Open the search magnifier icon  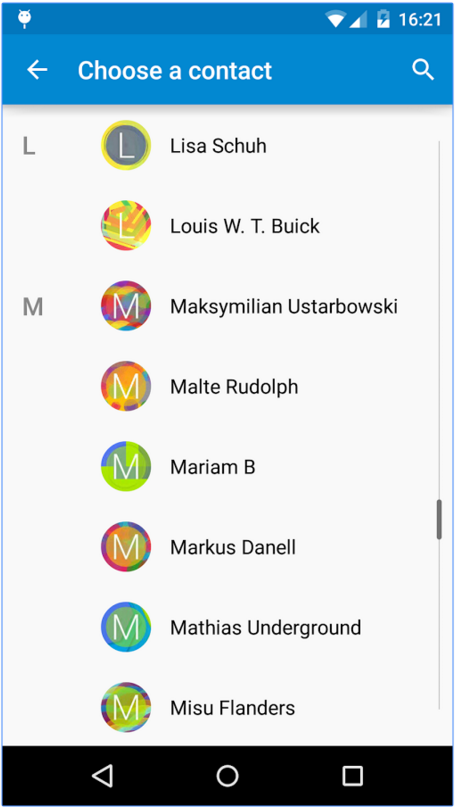coord(423,69)
